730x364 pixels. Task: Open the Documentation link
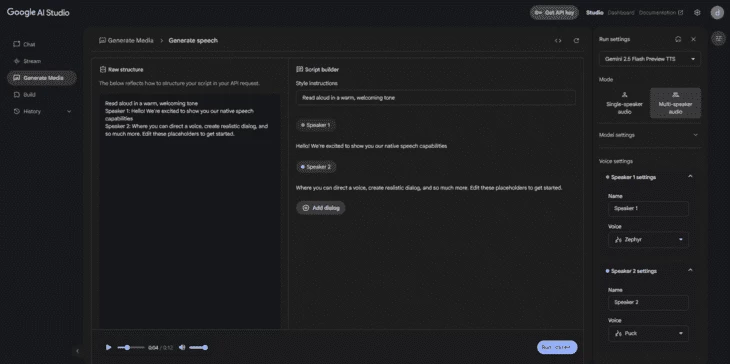point(661,13)
